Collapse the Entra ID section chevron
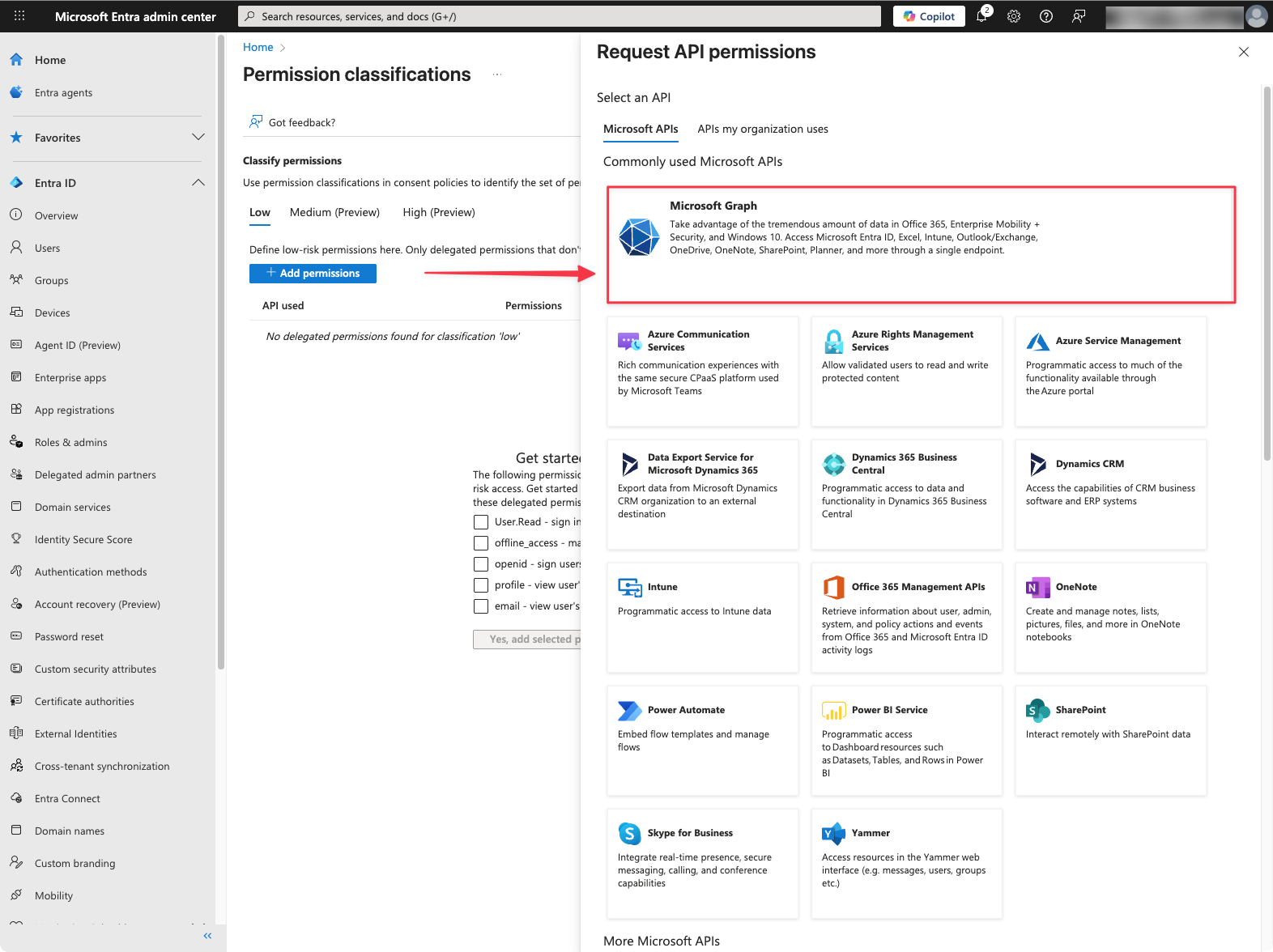 198,182
